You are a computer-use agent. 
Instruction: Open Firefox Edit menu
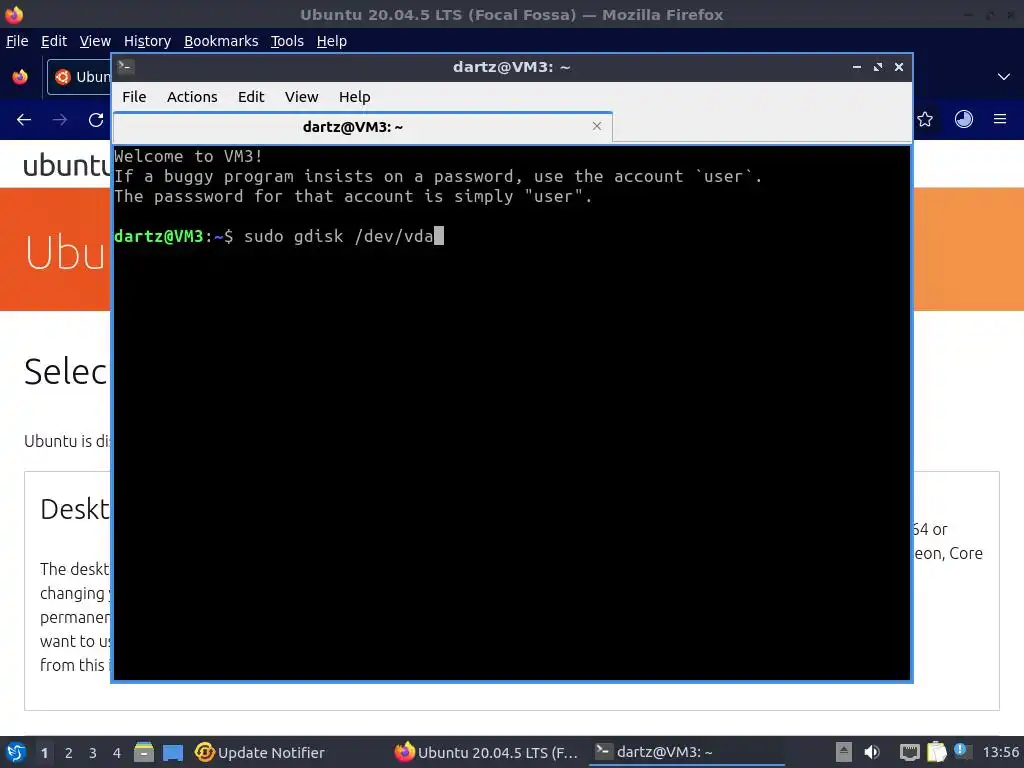coord(54,41)
